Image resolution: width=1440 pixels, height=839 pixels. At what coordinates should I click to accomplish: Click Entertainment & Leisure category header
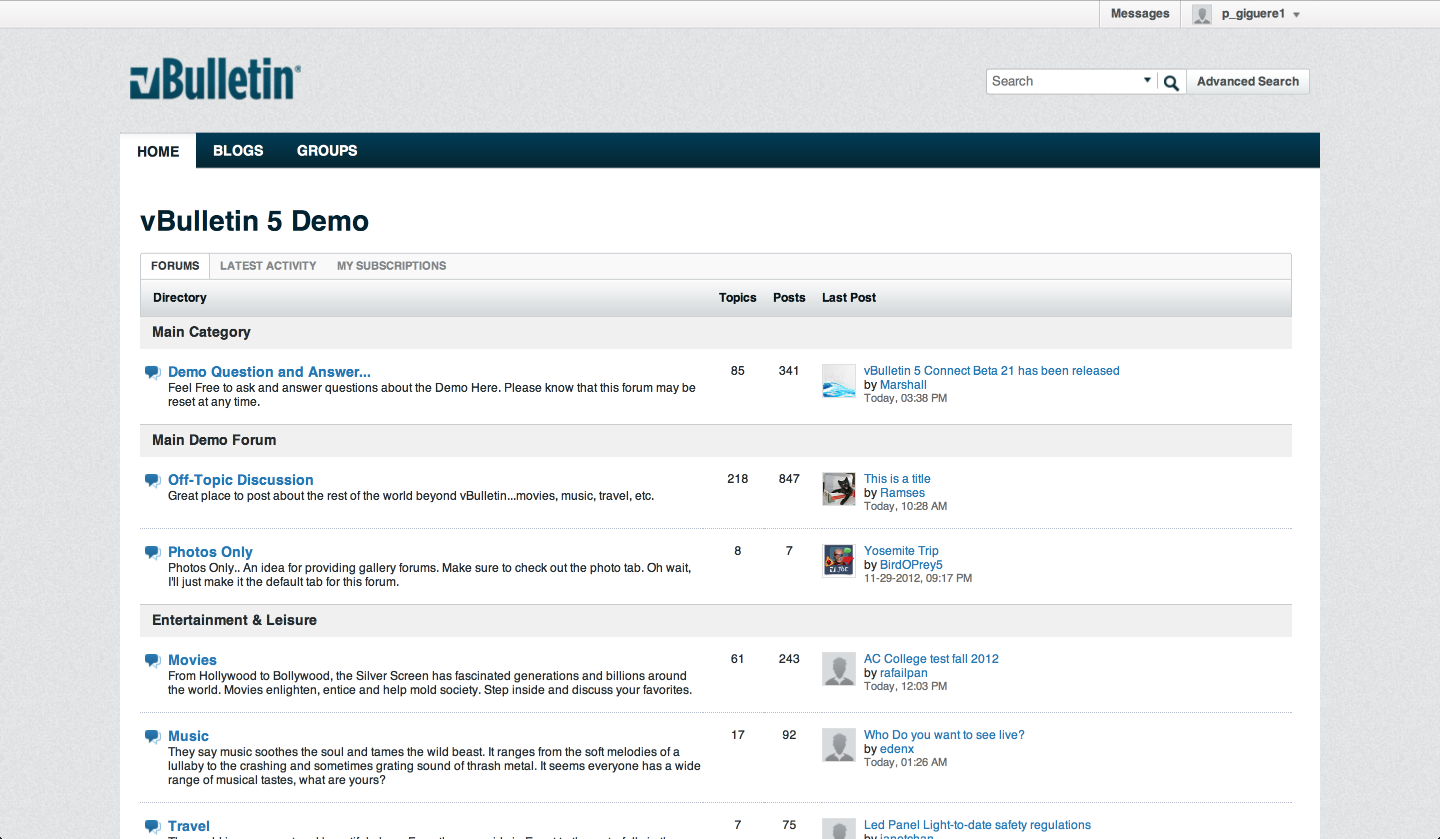click(234, 620)
